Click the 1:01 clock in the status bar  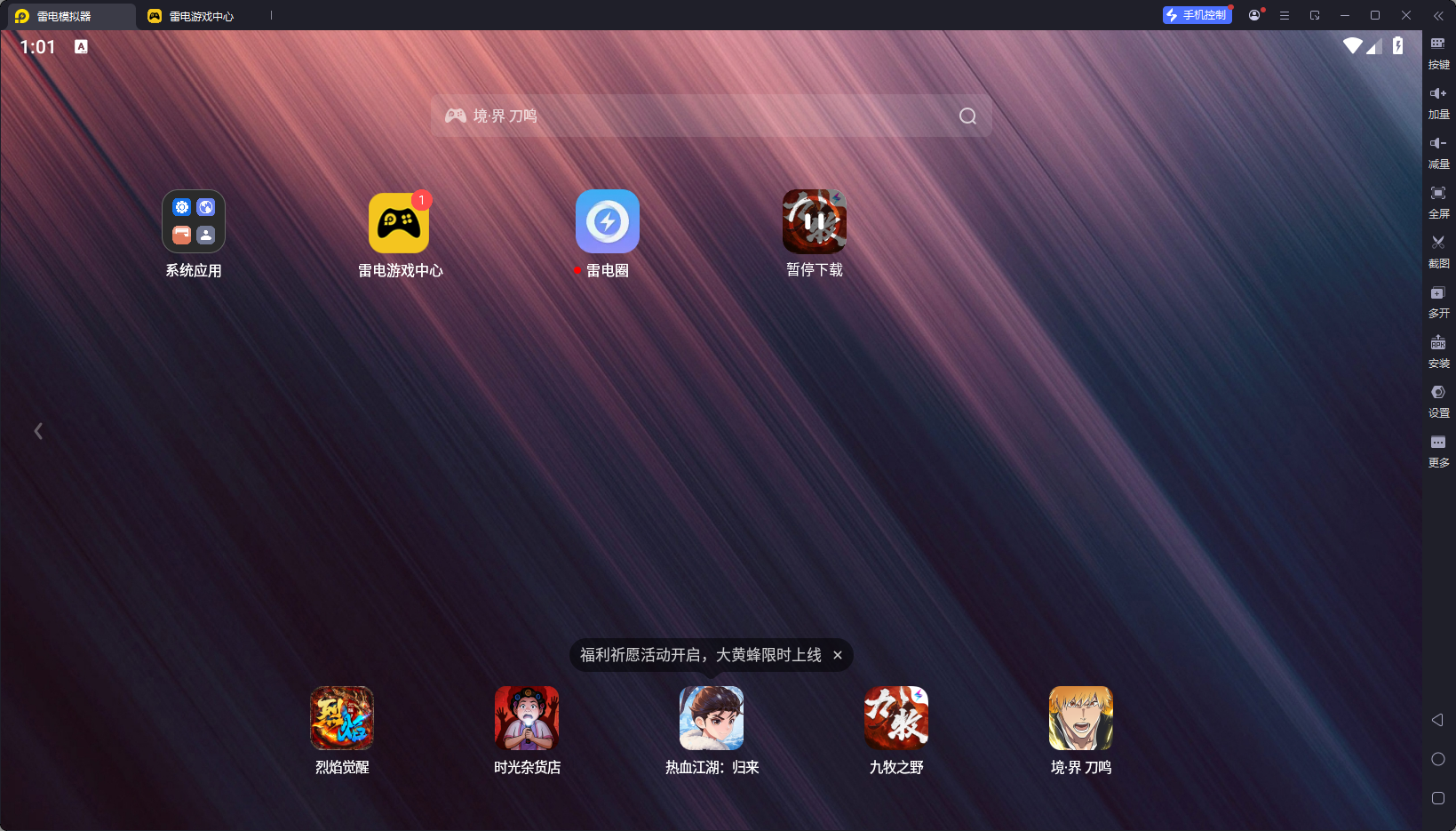(x=37, y=47)
